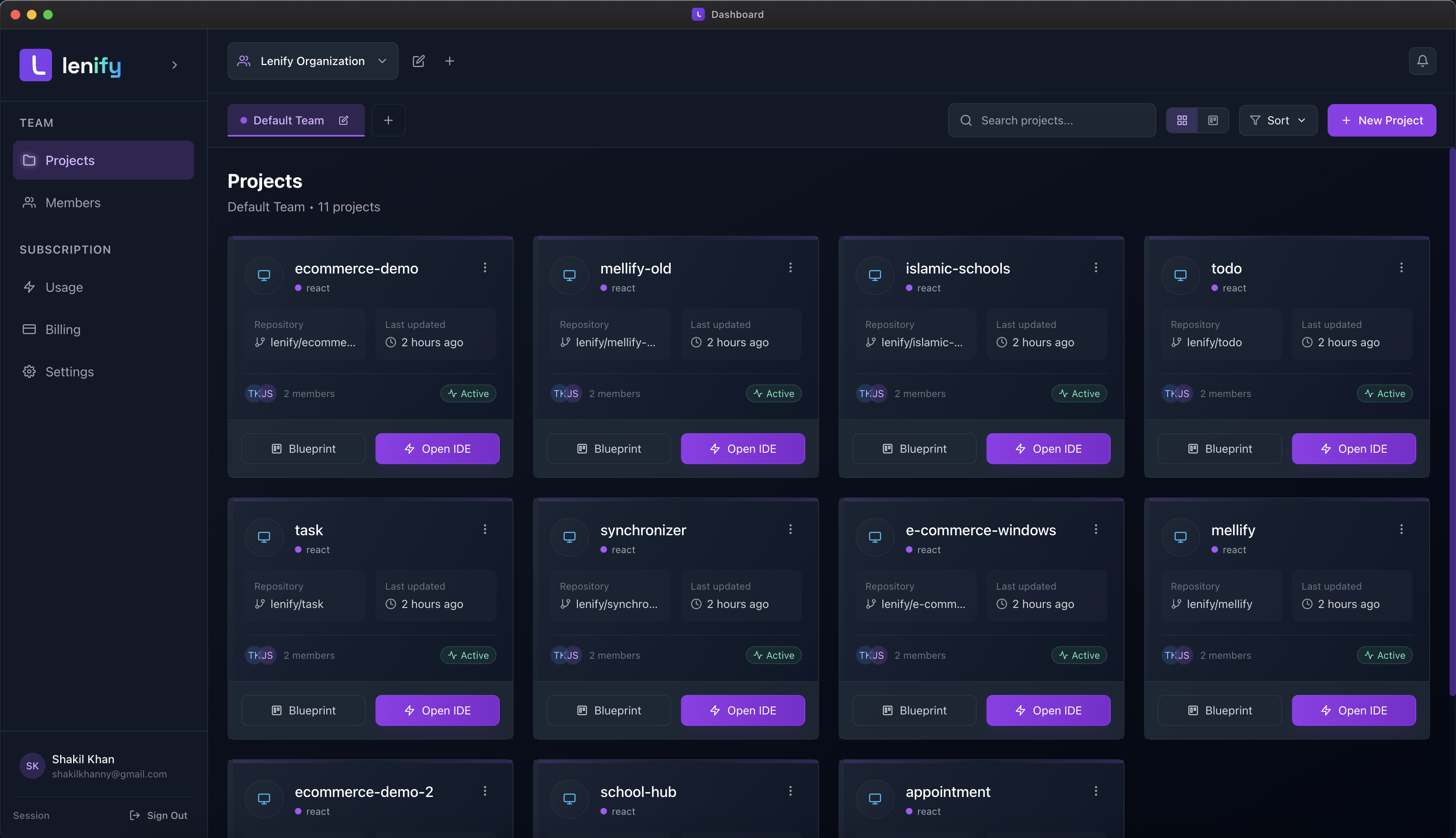Click the lenify logo icon
The width and height of the screenshot is (1456, 838).
coord(36,65)
